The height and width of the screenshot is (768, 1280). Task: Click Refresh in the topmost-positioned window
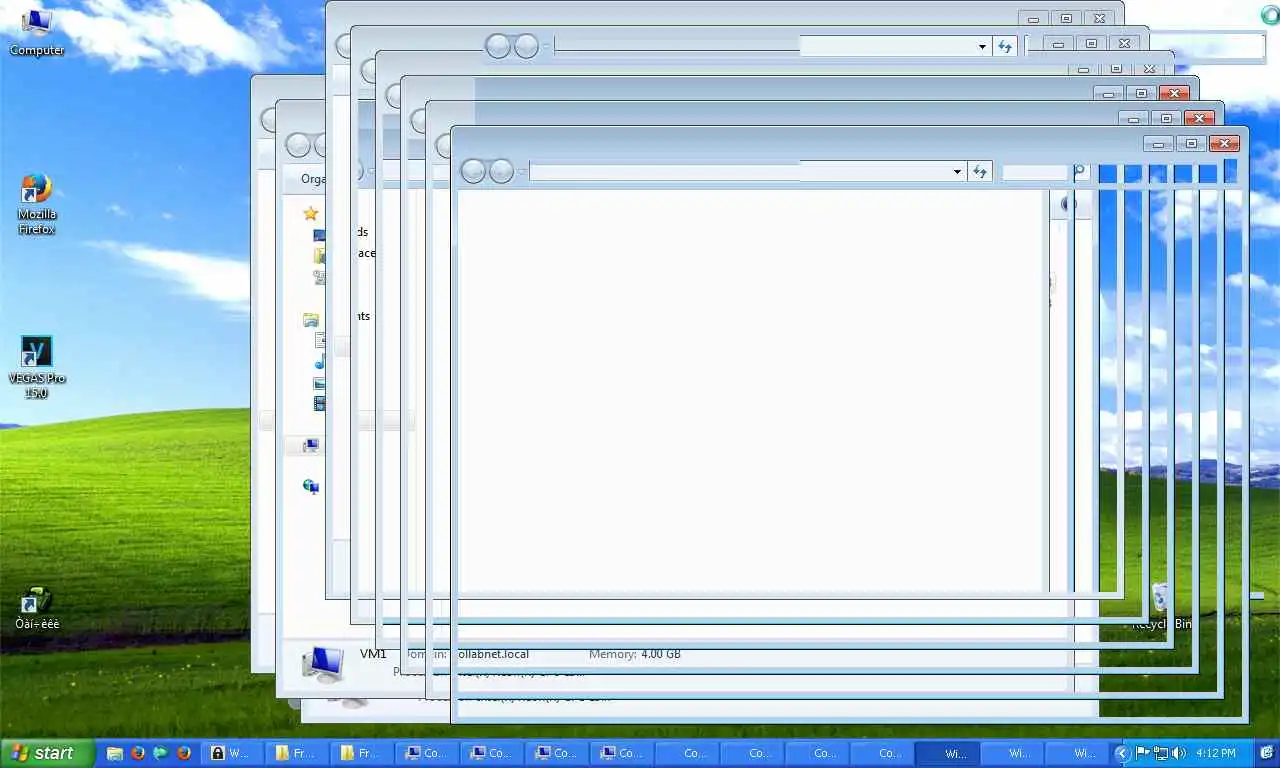click(x=1005, y=47)
